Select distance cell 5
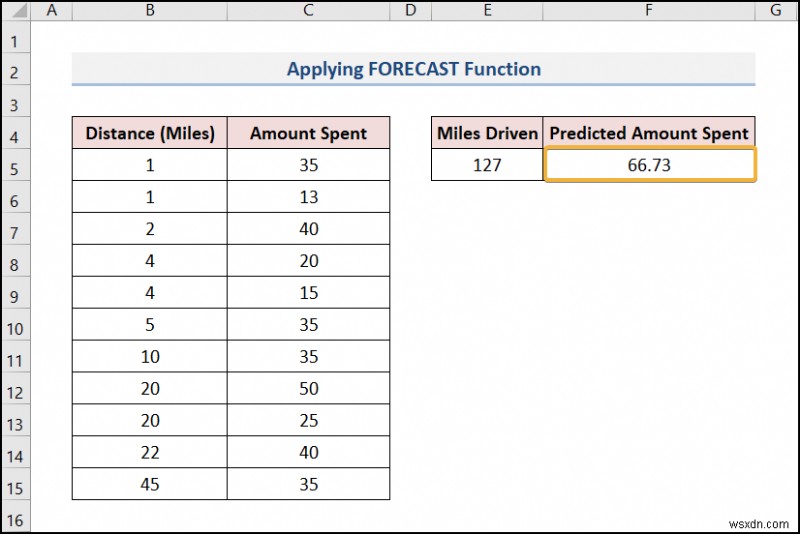Image resolution: width=800 pixels, height=534 pixels. pyautogui.click(x=150, y=324)
